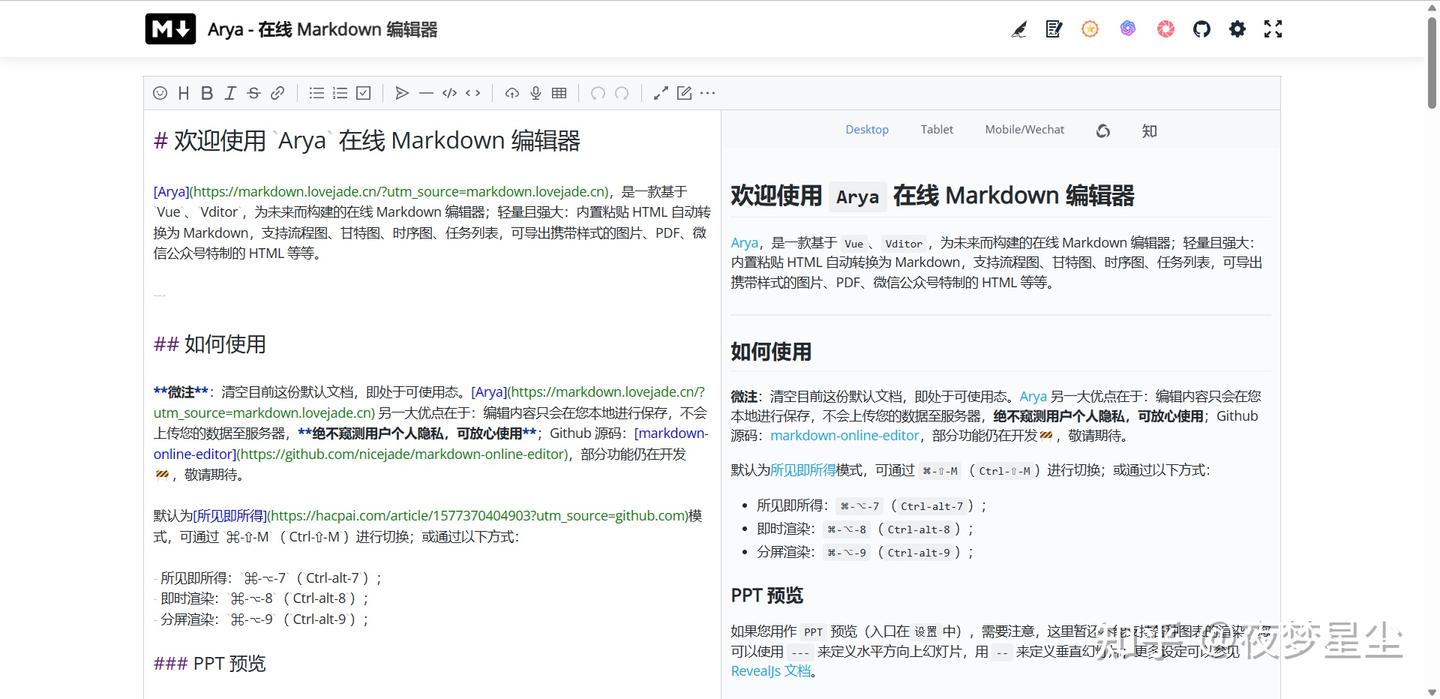The image size is (1440, 699).
Task: Undo the last edit
Action: point(597,93)
